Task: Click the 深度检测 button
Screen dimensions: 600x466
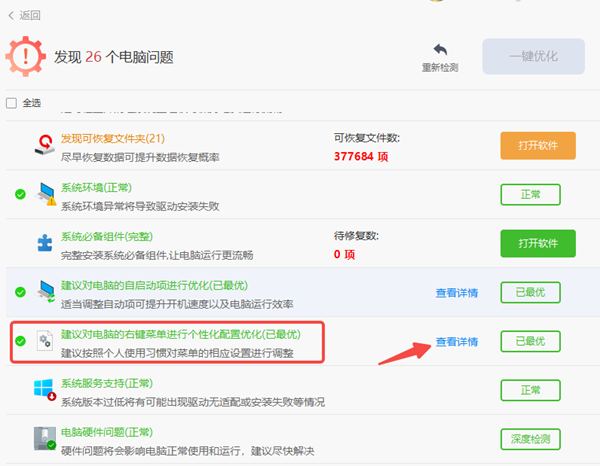Action: 530,439
